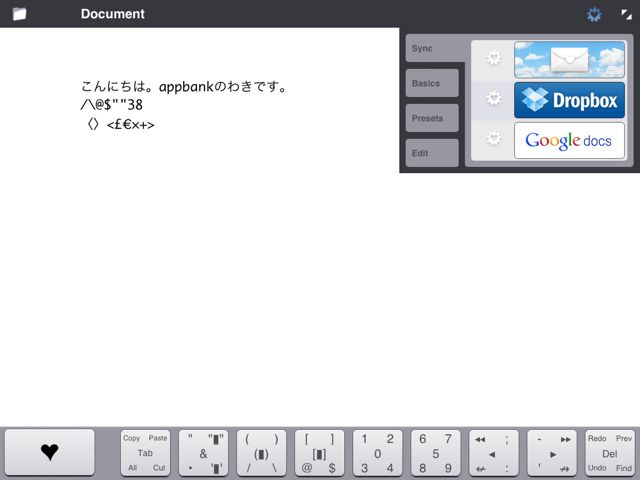
Task: Tap the number key with 0 in center
Action: tap(377, 453)
